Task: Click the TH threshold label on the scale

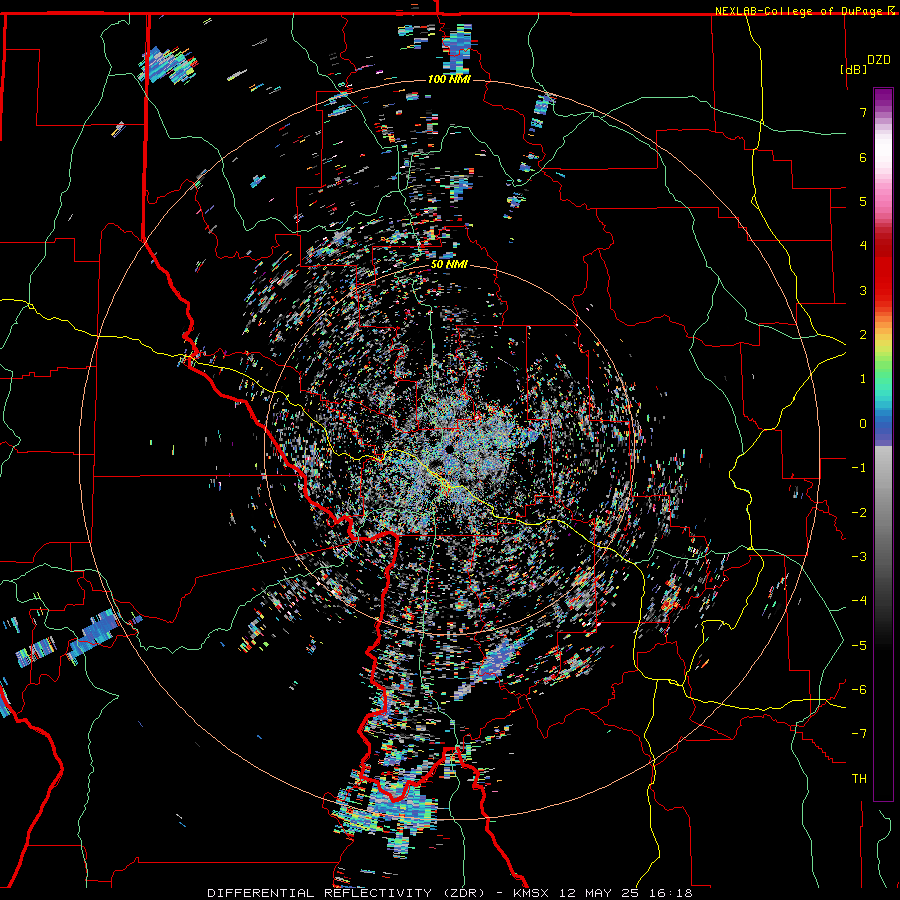Action: (x=859, y=779)
